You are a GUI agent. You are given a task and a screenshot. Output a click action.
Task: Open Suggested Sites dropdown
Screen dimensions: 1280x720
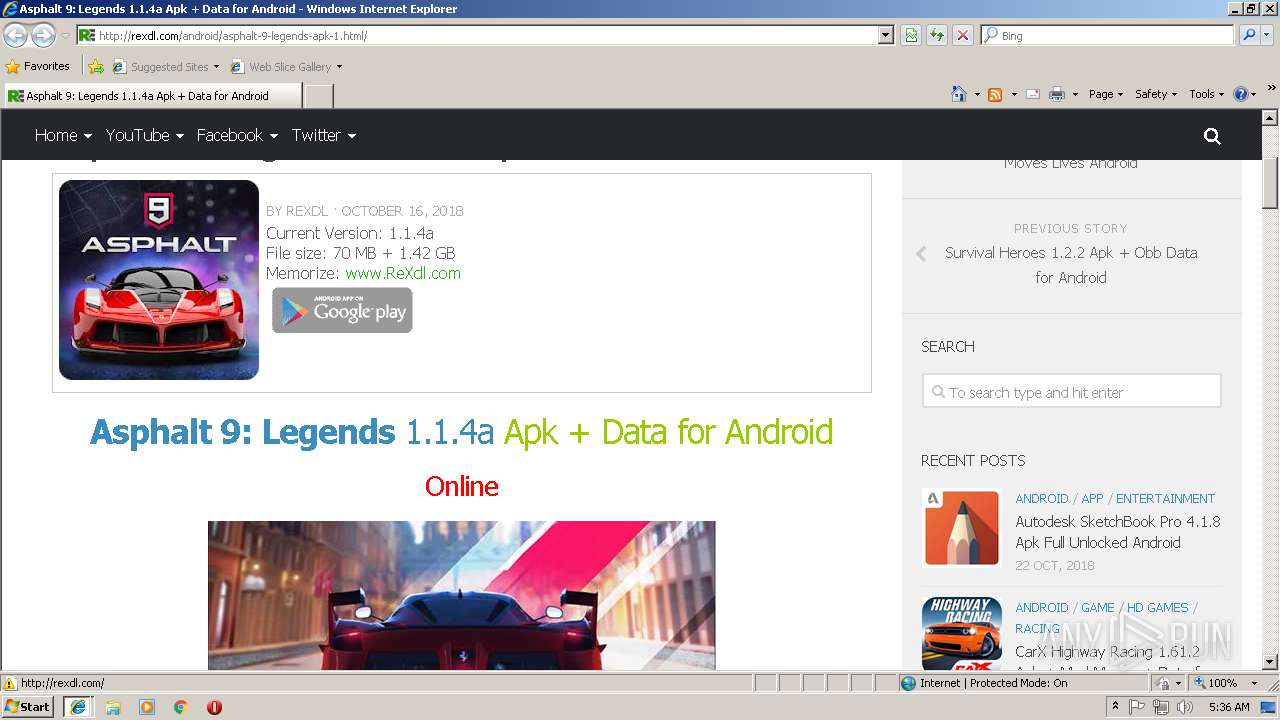pos(216,67)
